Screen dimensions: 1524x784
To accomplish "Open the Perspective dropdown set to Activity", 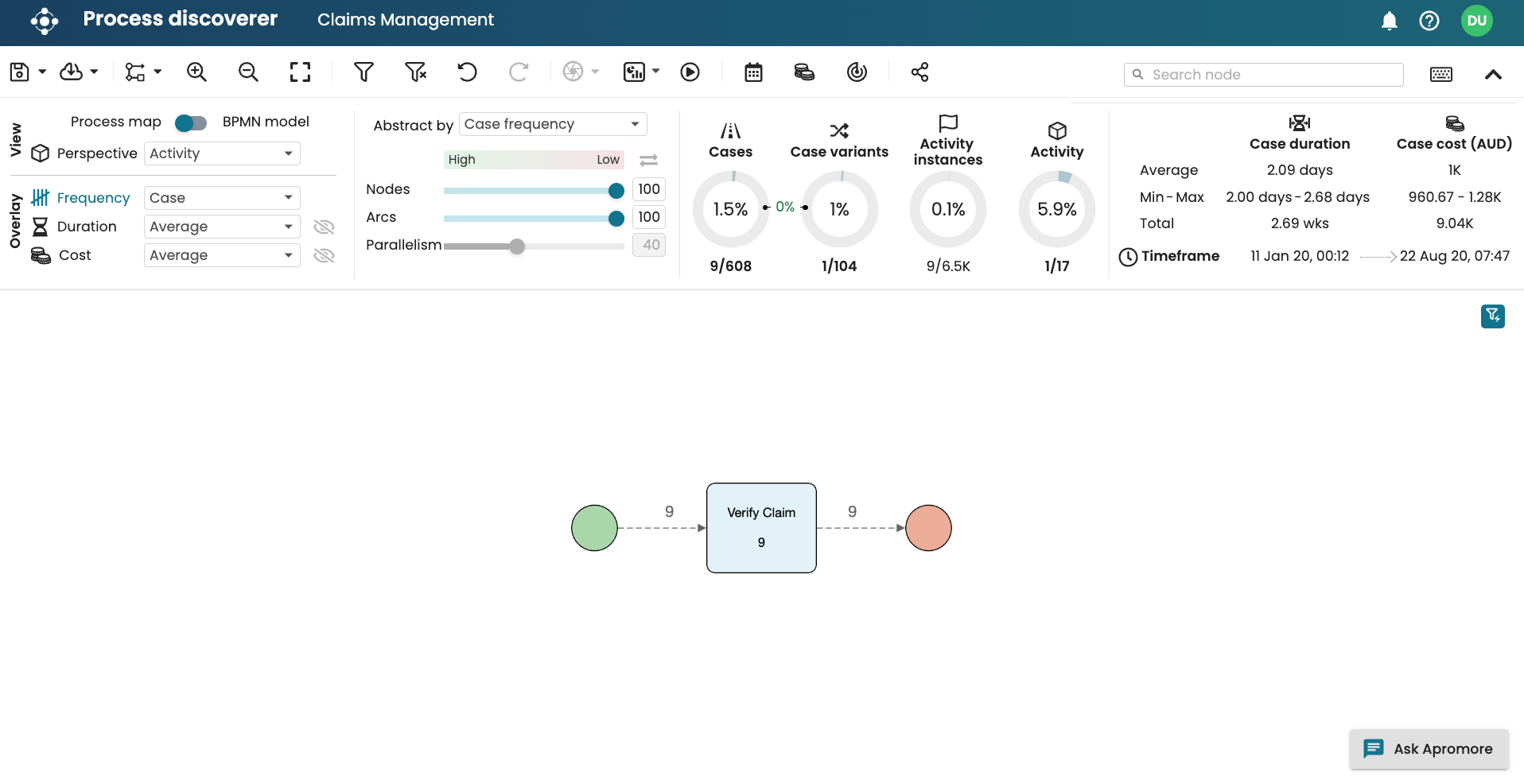I will [222, 153].
